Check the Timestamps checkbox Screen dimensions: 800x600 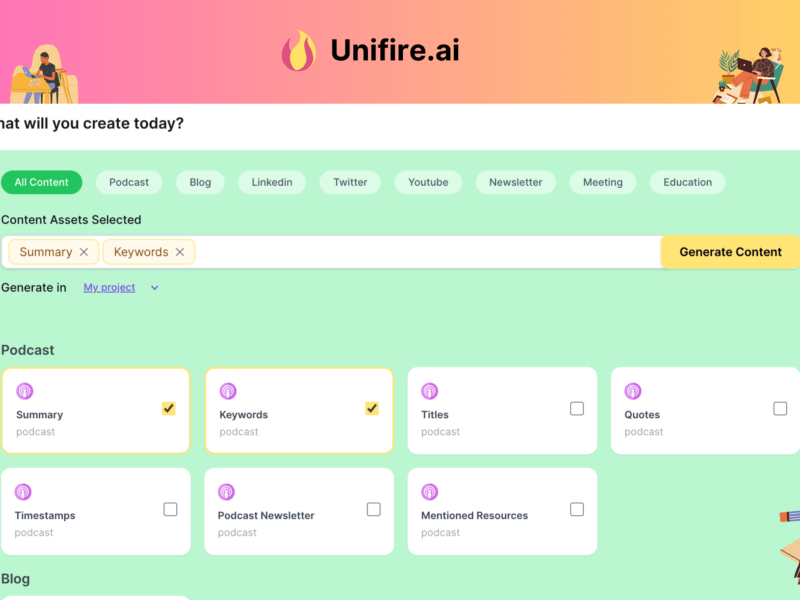(170, 509)
